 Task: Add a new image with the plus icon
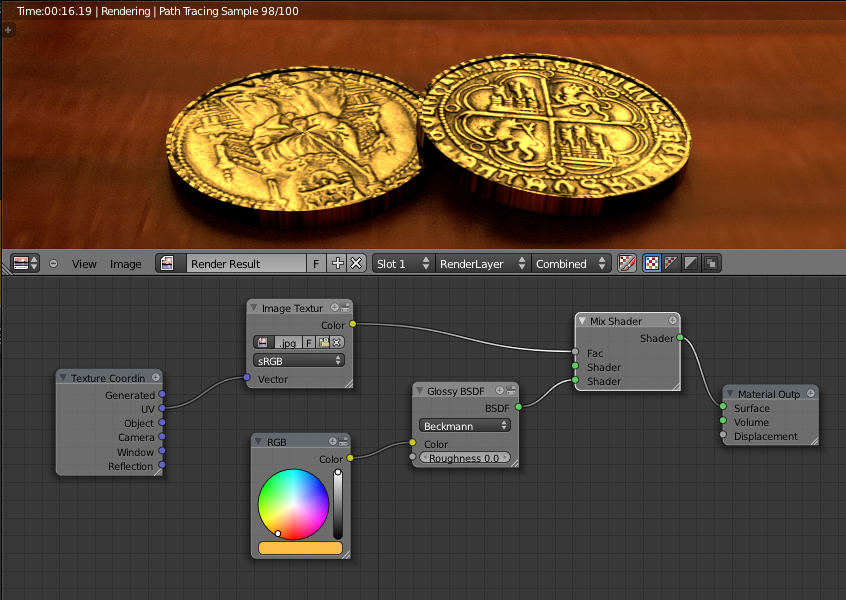338,263
